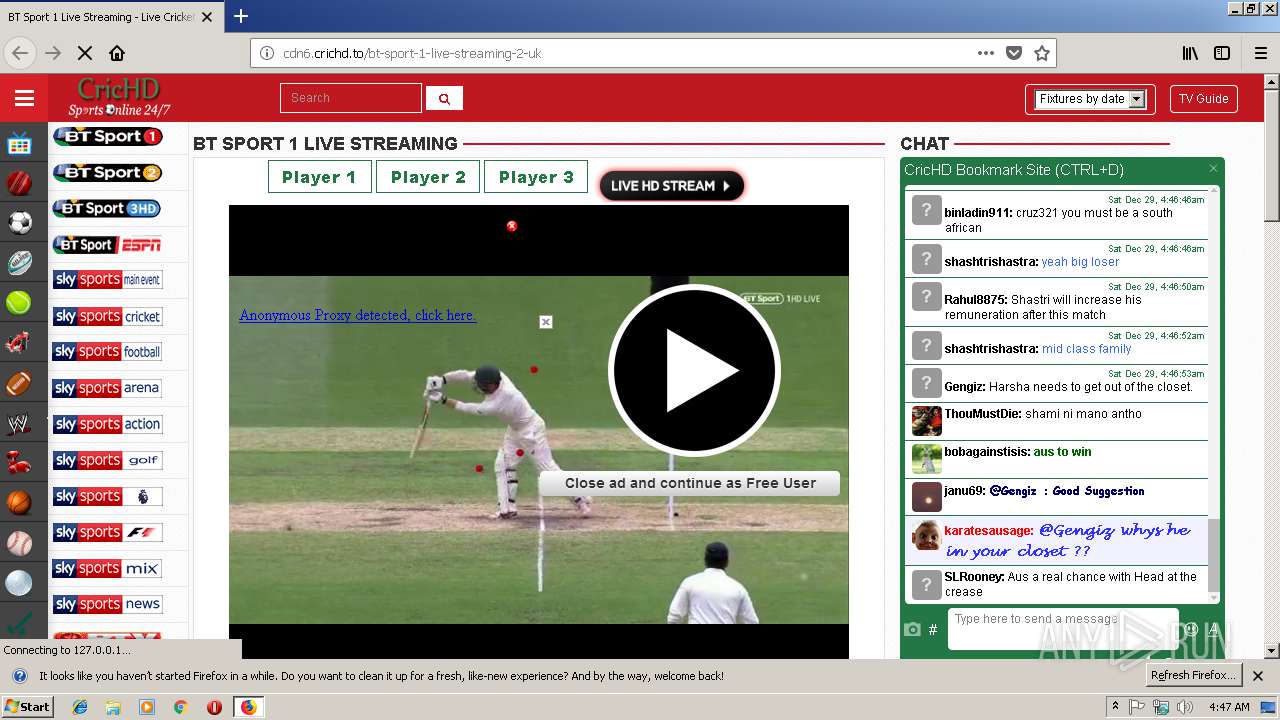Select Sky Sports Mix channel
This screenshot has width=1280, height=720.
pos(107,568)
